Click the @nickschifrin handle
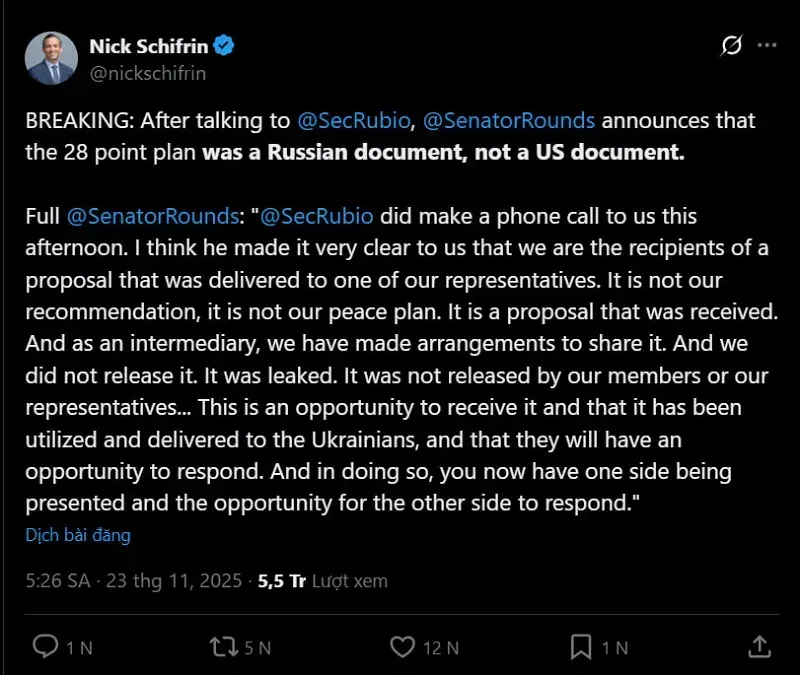800x675 pixels. coord(148,72)
